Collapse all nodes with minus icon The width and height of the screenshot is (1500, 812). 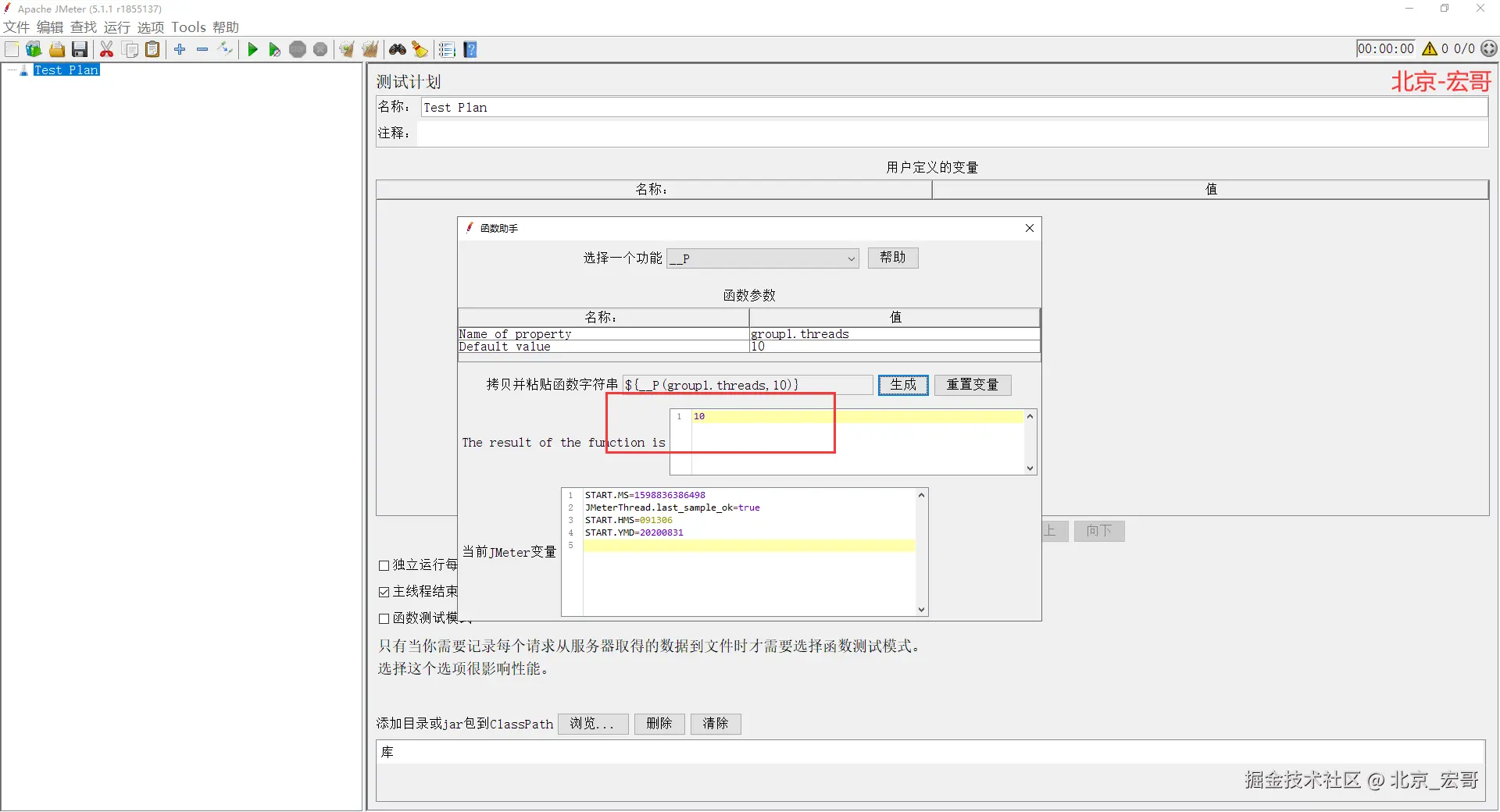(202, 49)
